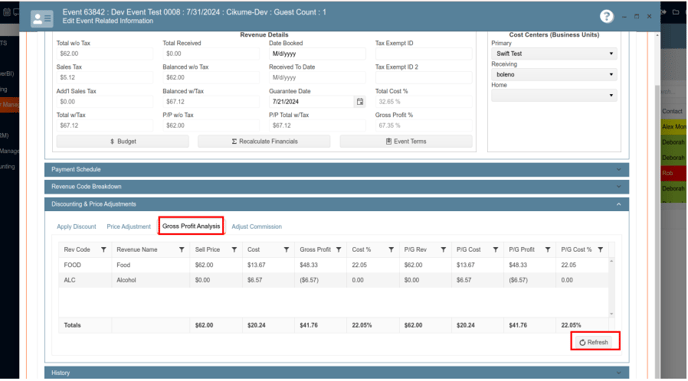The height and width of the screenshot is (381, 688).
Task: Filter the Cost column
Action: click(x=286, y=250)
